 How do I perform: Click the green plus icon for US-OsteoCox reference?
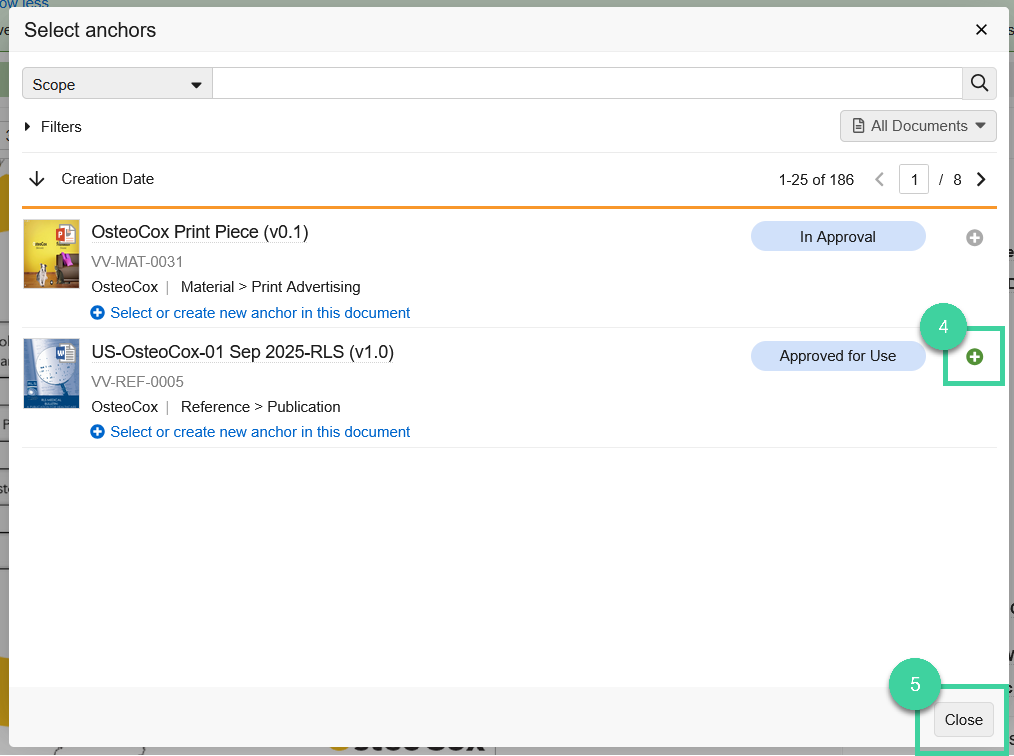974,356
